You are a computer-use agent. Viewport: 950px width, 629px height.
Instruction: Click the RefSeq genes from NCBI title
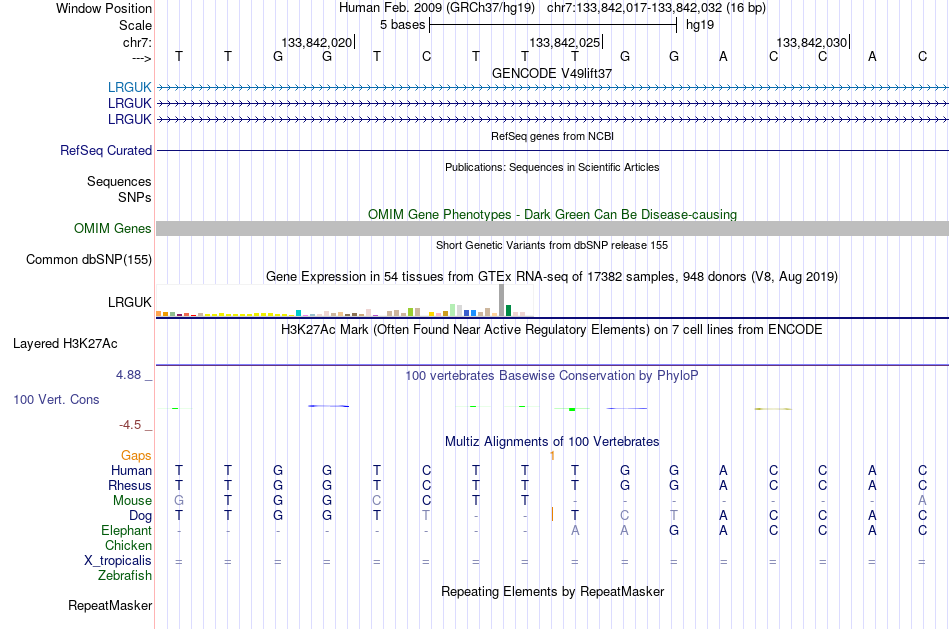click(552, 136)
